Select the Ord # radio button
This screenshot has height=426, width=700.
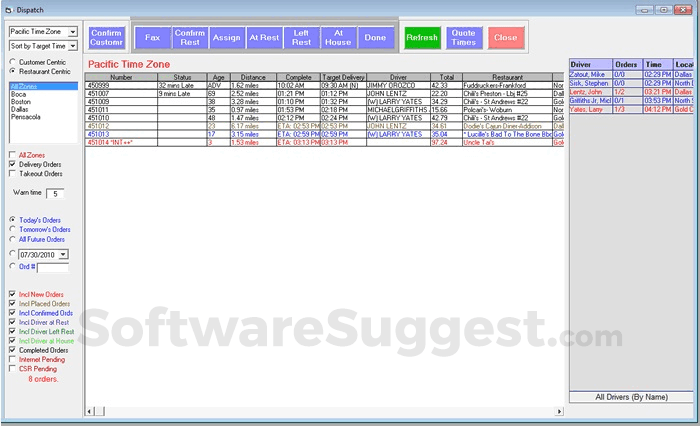12,266
